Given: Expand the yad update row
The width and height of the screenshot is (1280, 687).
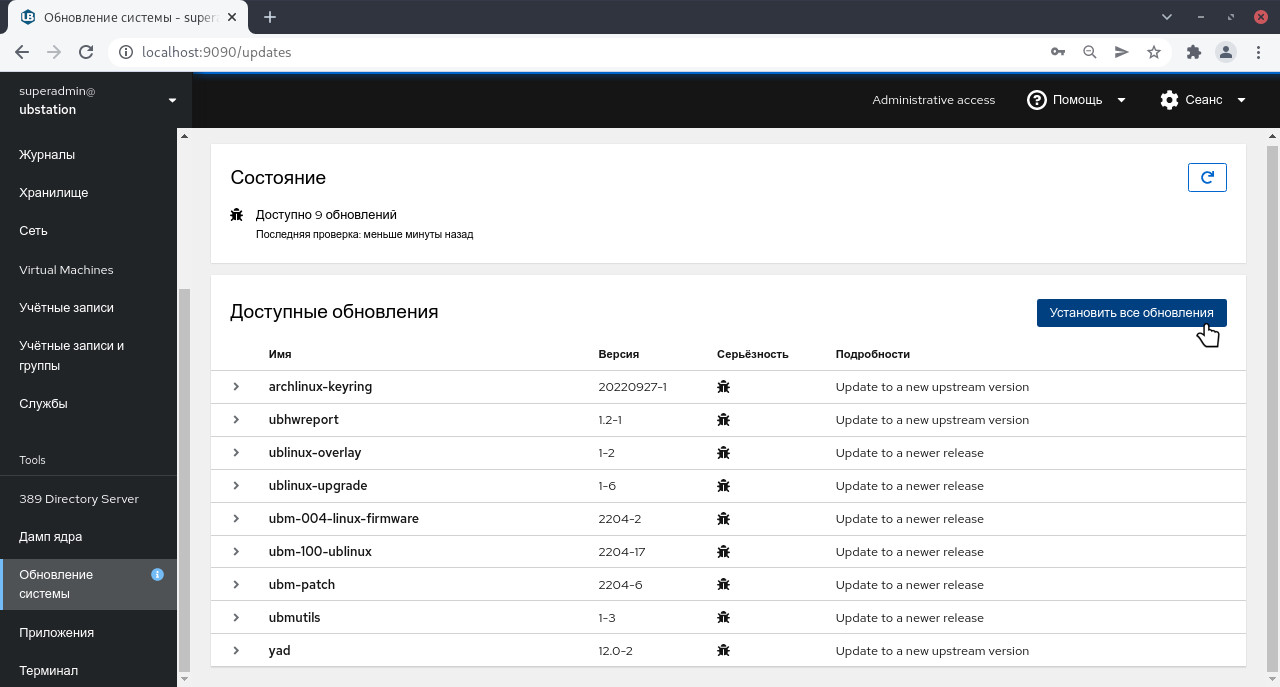Looking at the screenshot, I should click(x=237, y=651).
